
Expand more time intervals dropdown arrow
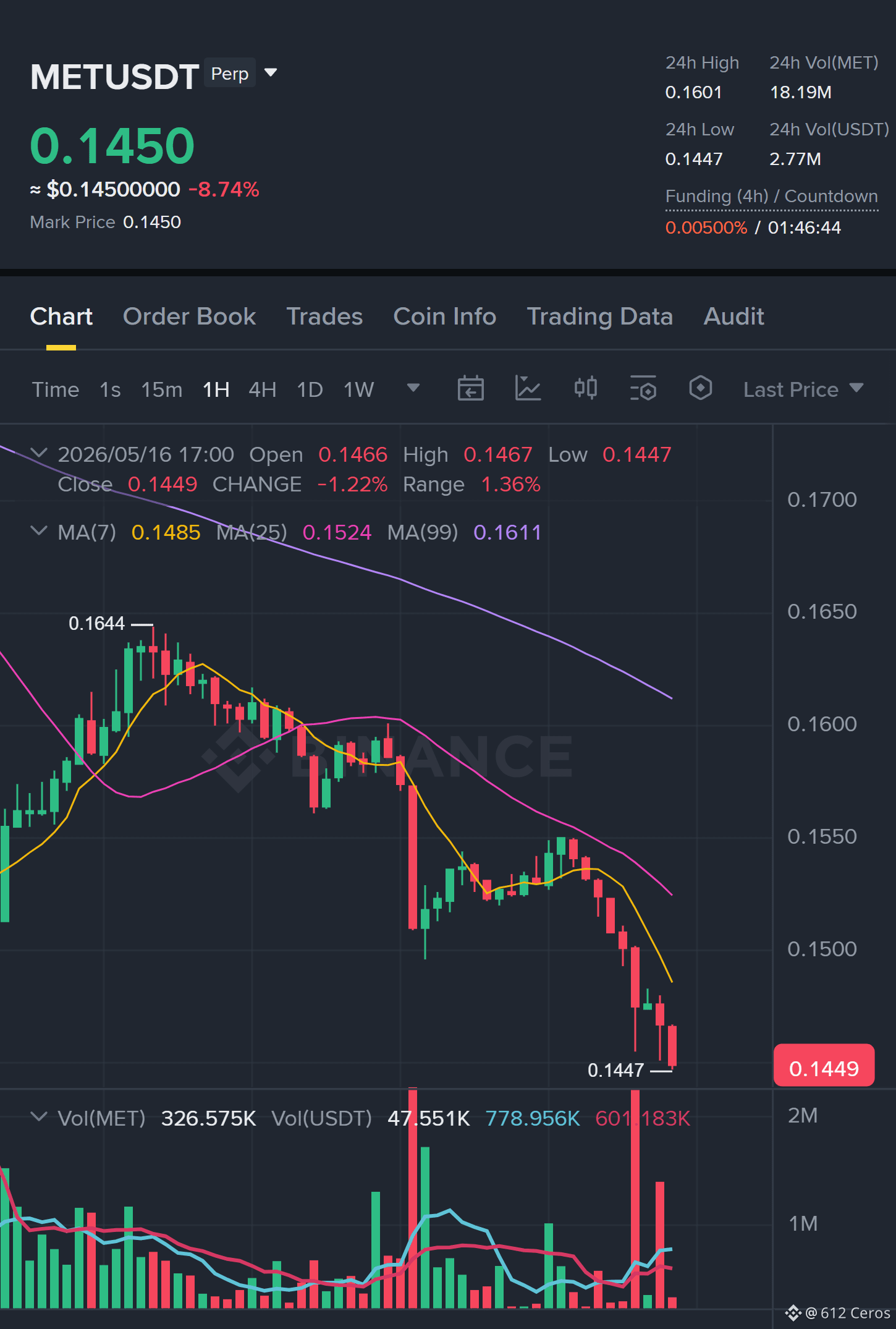click(x=413, y=388)
